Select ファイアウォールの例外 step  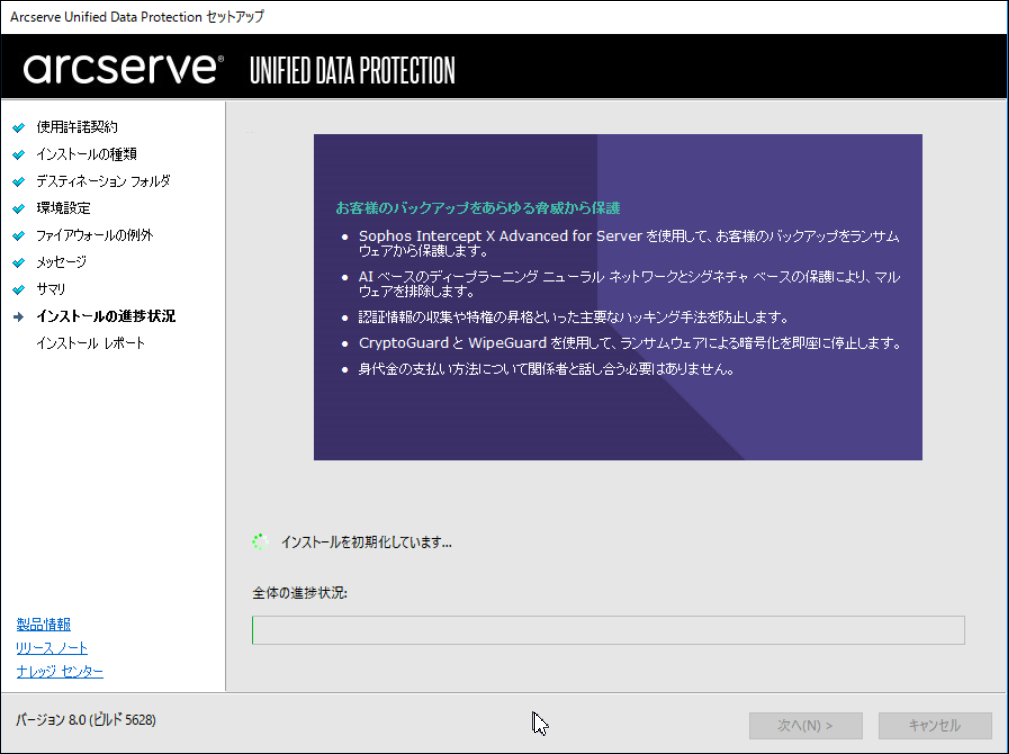(95, 235)
